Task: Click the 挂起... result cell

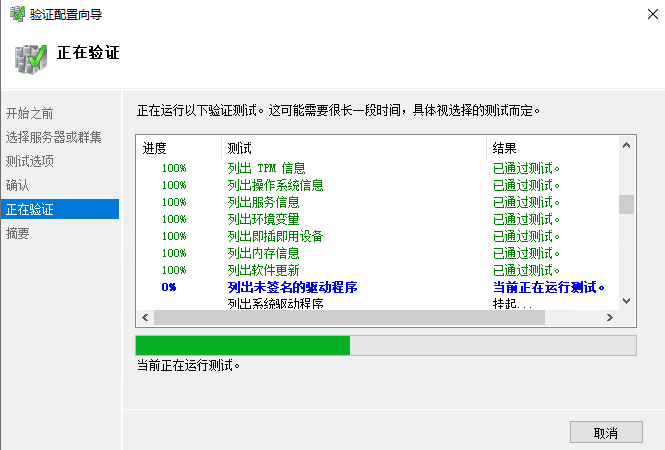Action: (x=512, y=303)
